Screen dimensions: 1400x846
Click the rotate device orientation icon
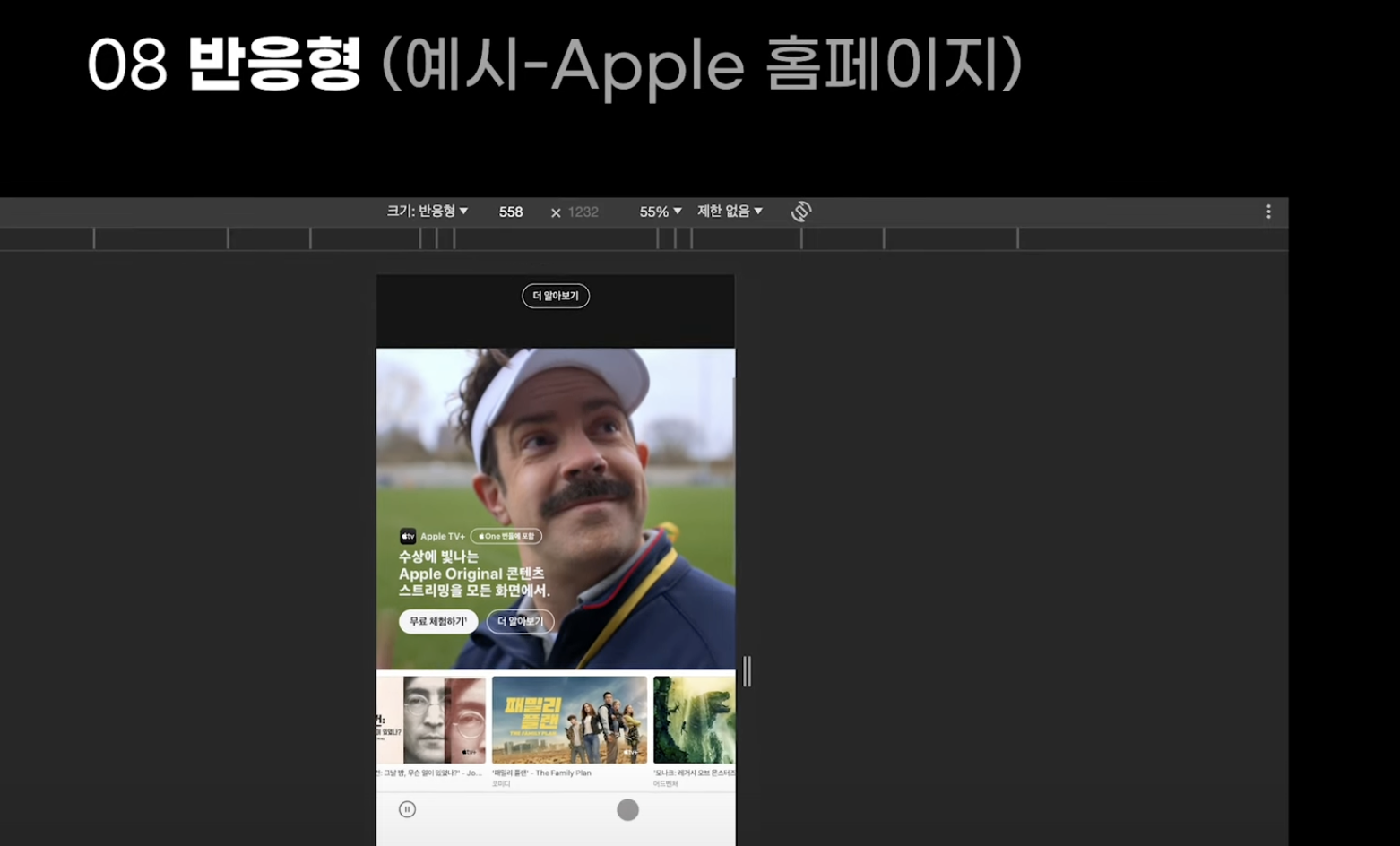coord(801,211)
